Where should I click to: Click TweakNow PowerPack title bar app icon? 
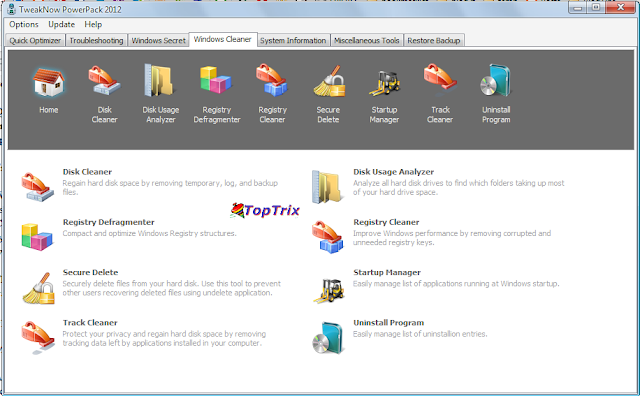(x=12, y=9)
